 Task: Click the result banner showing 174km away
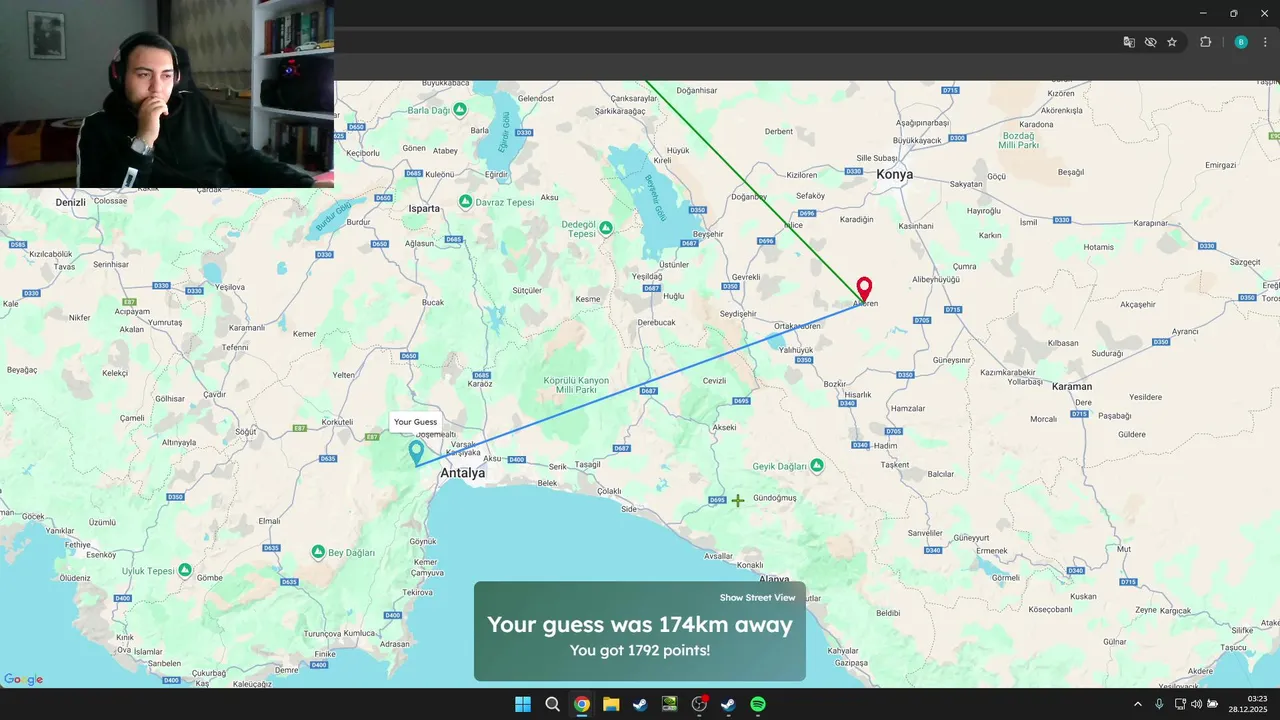click(640, 631)
